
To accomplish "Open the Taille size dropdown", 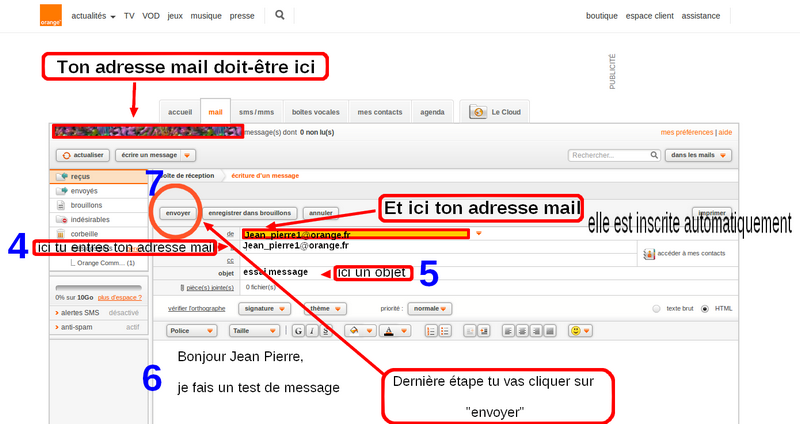I will click(x=254, y=331).
